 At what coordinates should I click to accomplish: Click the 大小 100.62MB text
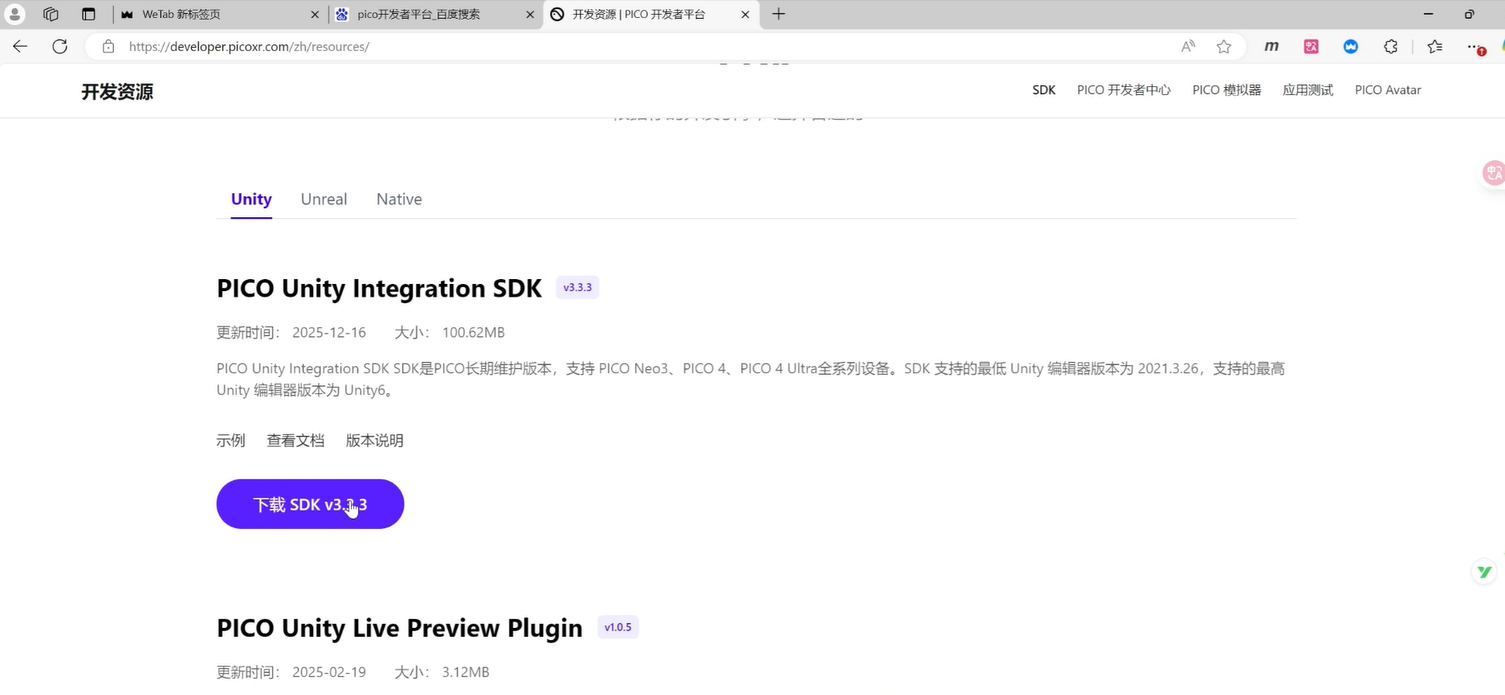pos(450,332)
